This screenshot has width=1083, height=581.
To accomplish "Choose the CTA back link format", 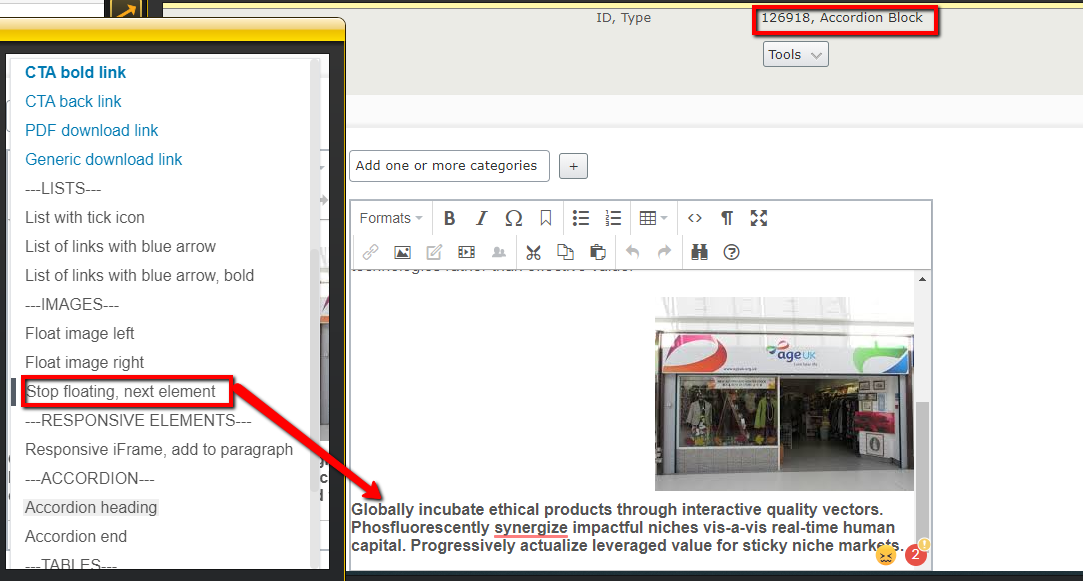I will pyautogui.click(x=73, y=102).
